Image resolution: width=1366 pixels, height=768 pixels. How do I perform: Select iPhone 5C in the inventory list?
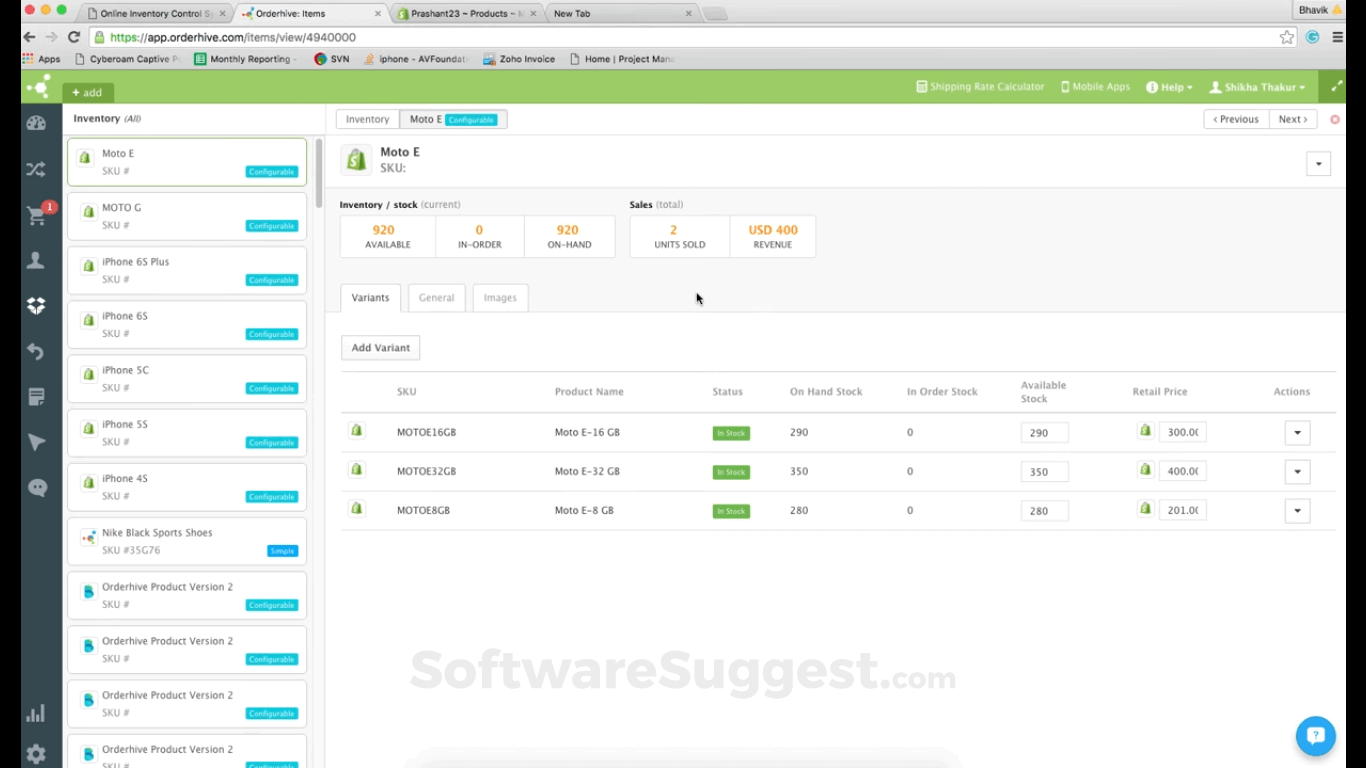click(187, 378)
